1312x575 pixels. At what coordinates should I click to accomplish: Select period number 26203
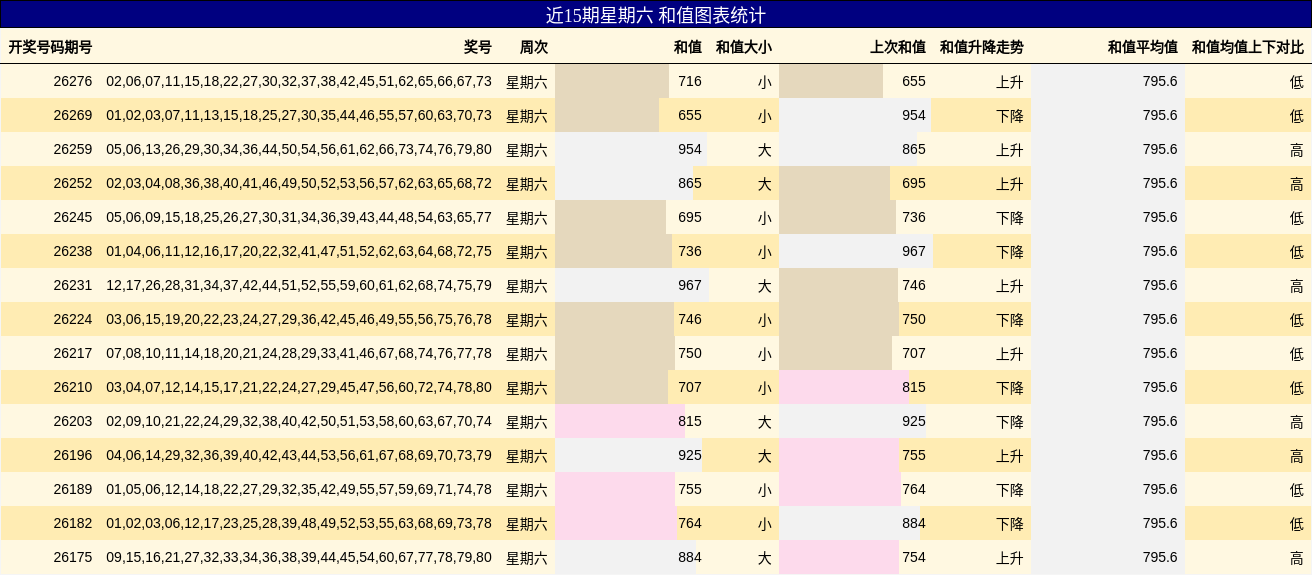coord(73,422)
